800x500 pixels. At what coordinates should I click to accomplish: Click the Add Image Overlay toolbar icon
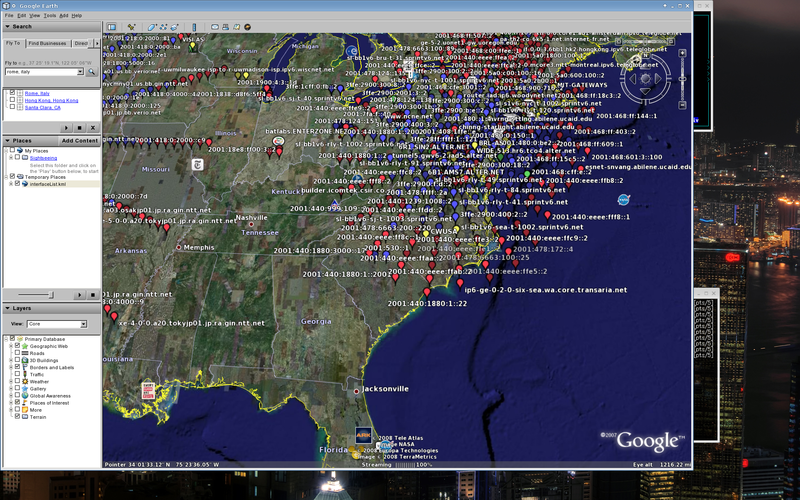click(x=174, y=27)
